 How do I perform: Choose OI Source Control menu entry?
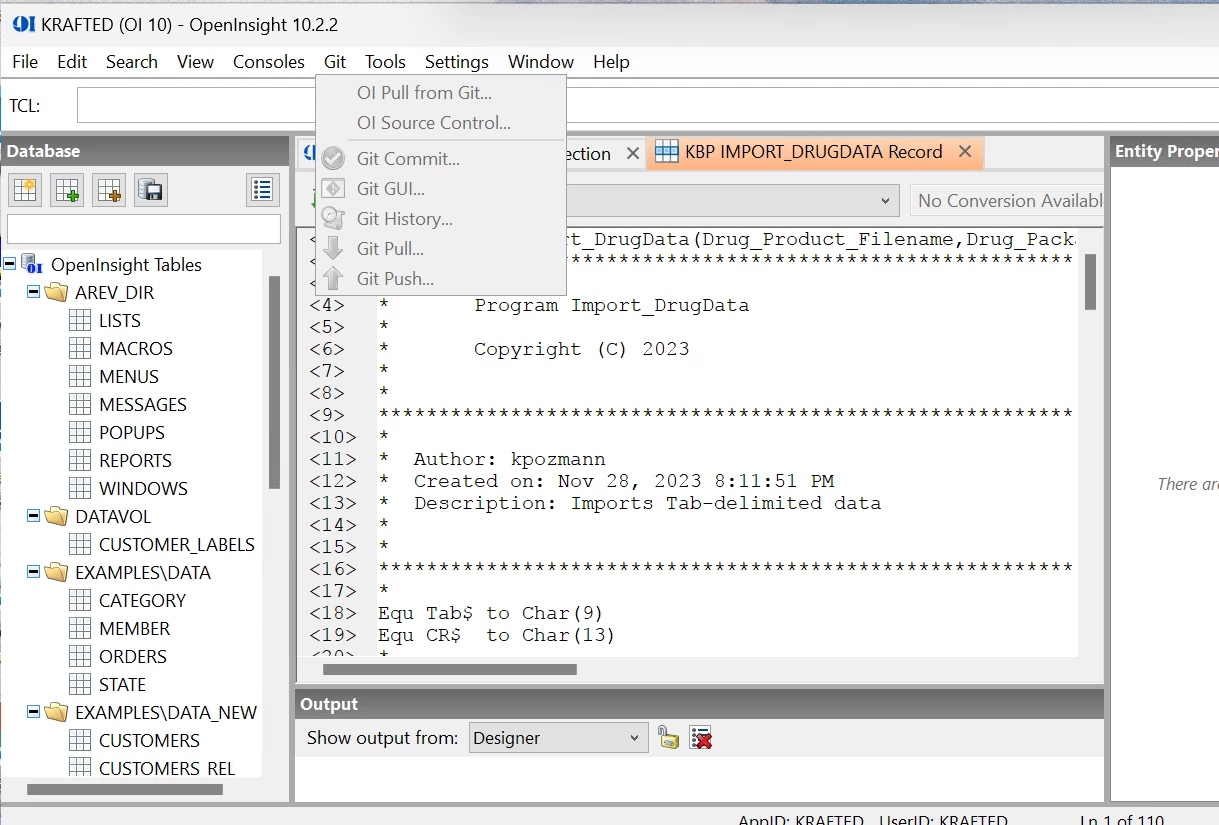(x=441, y=123)
